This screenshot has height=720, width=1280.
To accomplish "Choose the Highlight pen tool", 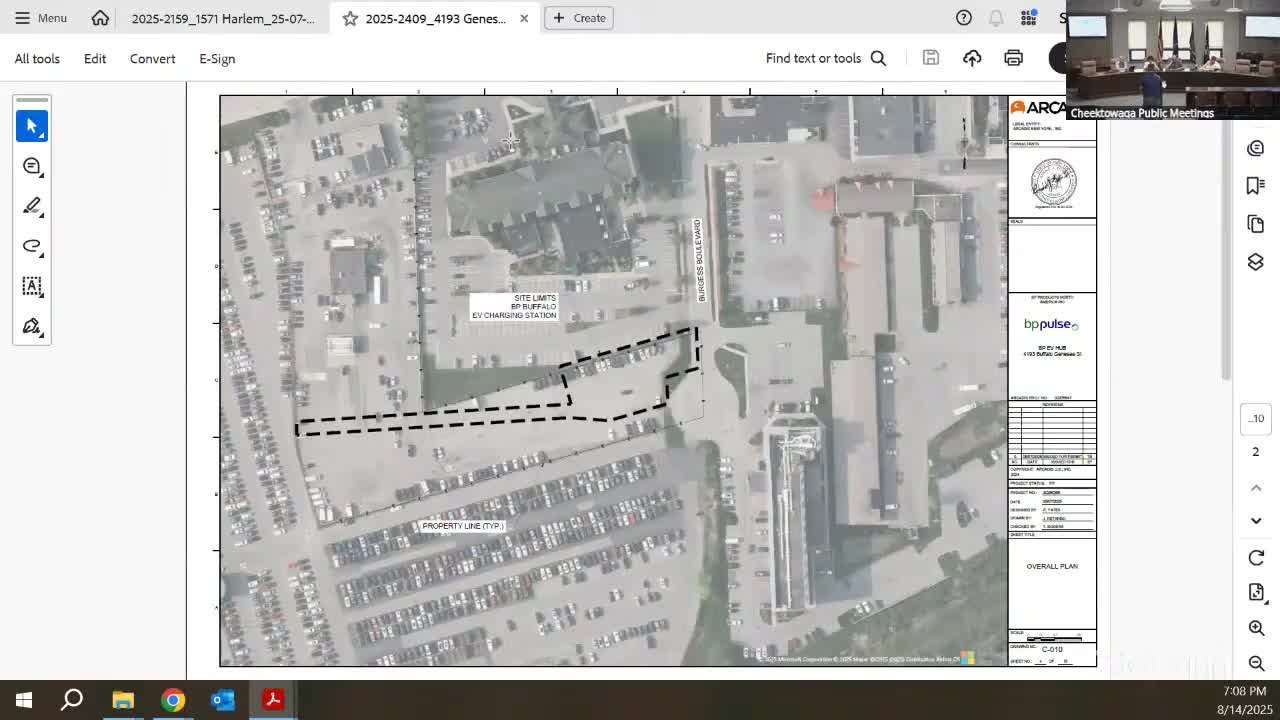I will [x=32, y=206].
